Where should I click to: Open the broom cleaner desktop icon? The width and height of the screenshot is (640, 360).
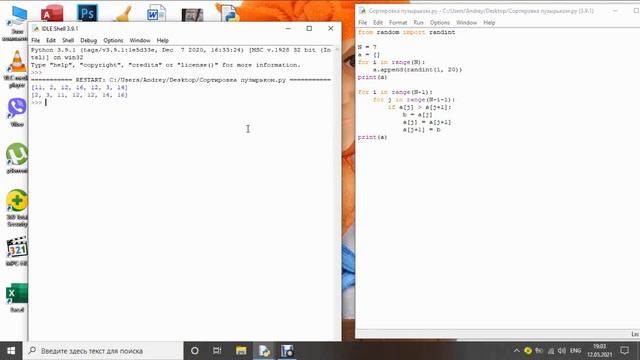click(122, 12)
